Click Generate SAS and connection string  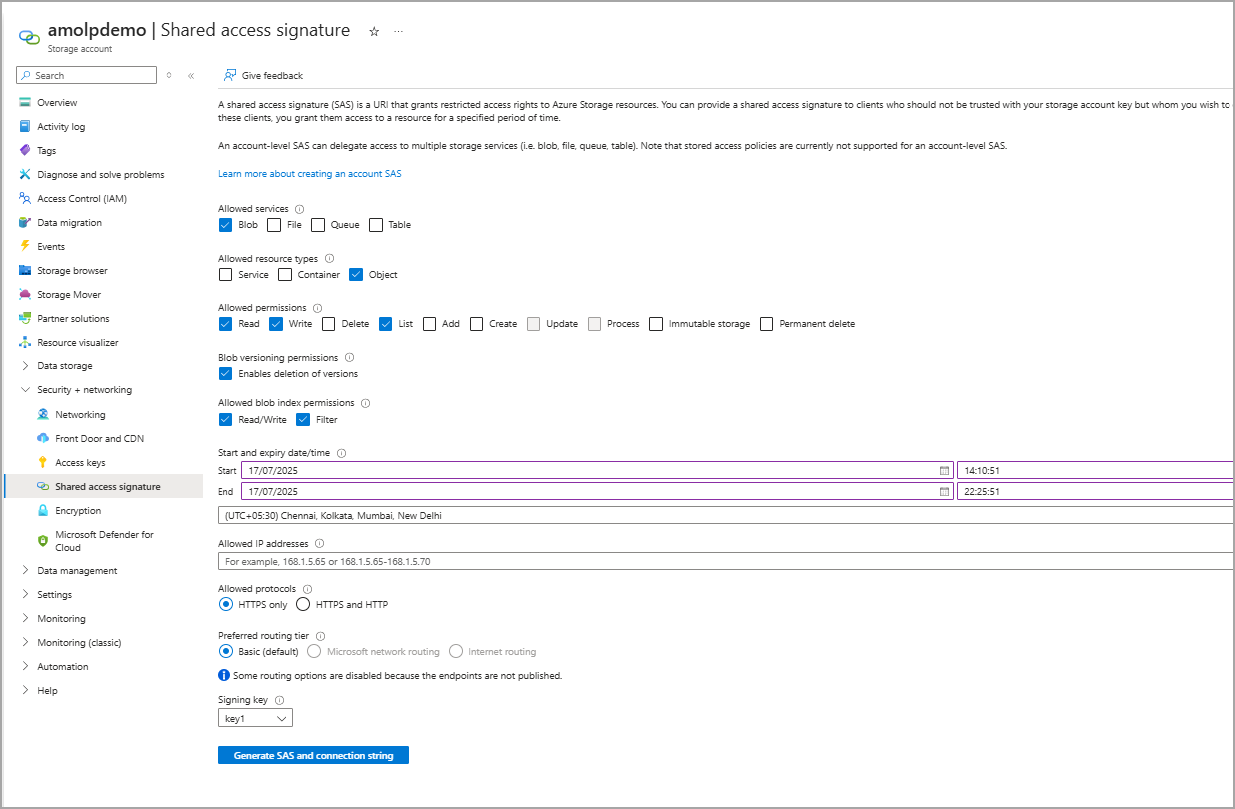[x=313, y=755]
